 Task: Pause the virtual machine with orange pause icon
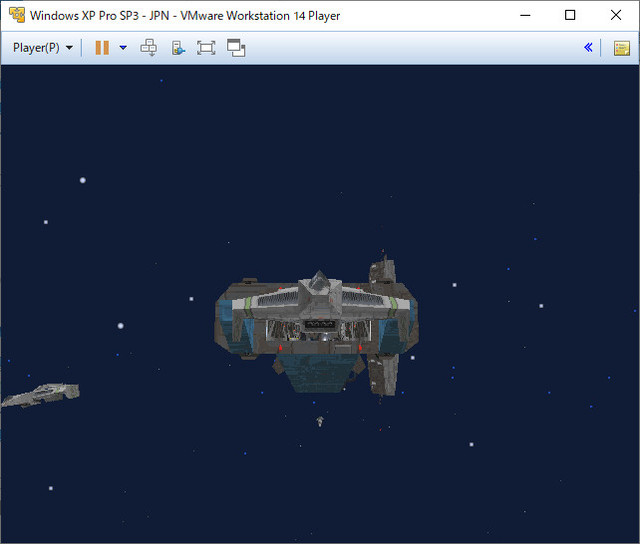pyautogui.click(x=102, y=48)
